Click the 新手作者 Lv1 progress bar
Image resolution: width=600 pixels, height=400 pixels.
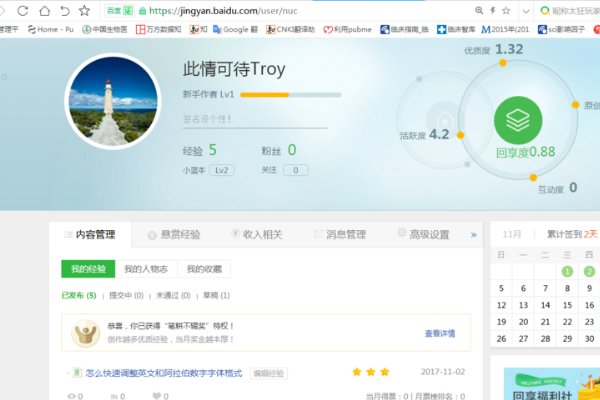coord(290,95)
